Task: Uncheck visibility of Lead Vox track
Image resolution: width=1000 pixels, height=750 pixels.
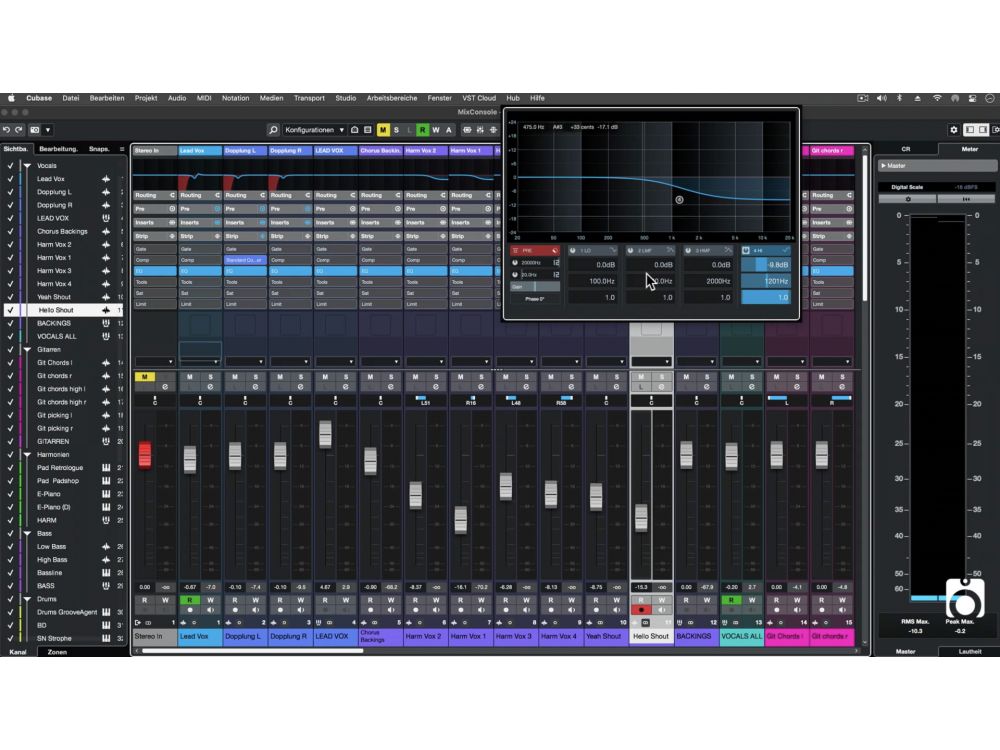Action: 10,179
